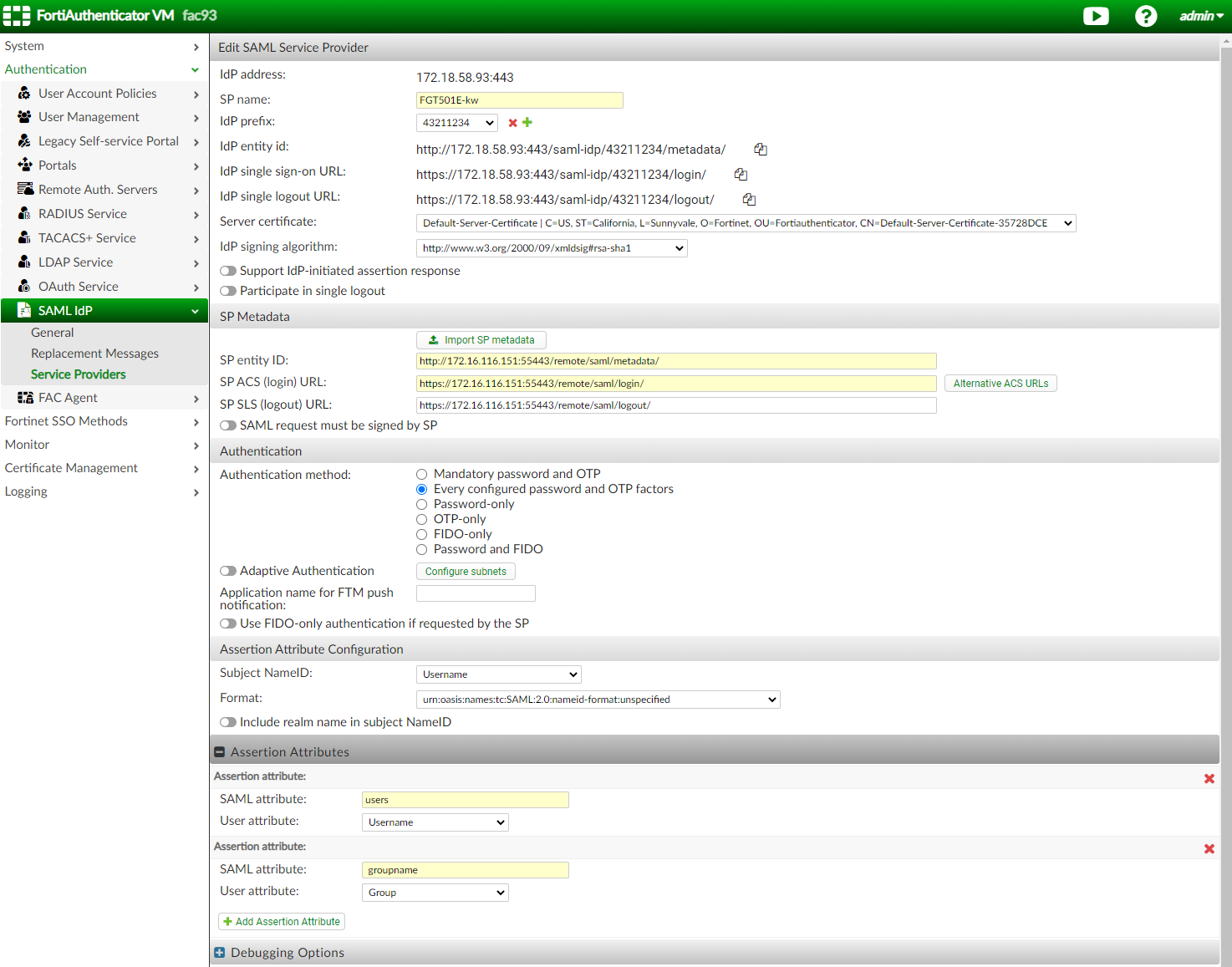Select the Password-only authentication method
This screenshot has height=967, width=1232.
click(422, 504)
